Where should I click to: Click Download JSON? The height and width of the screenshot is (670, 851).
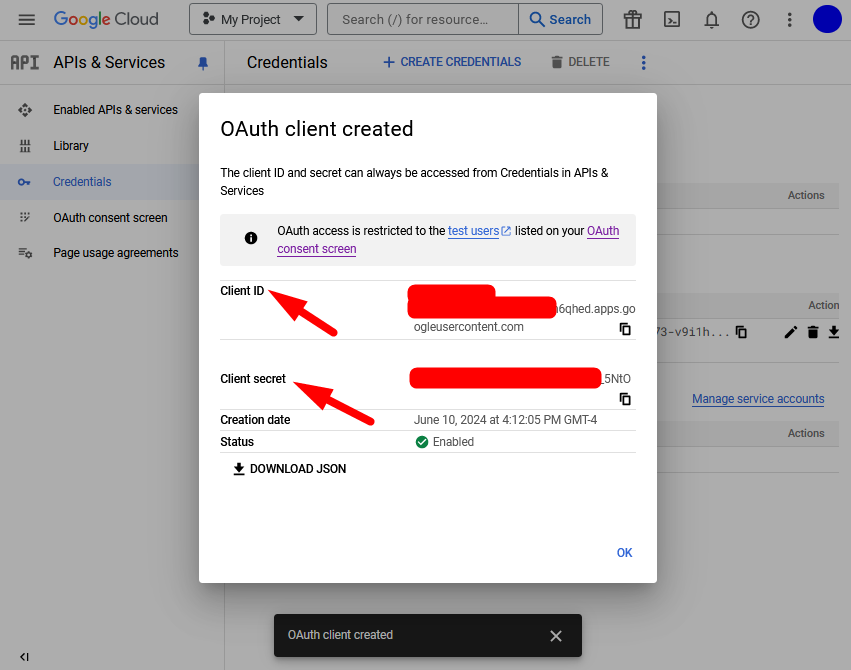pyautogui.click(x=289, y=469)
